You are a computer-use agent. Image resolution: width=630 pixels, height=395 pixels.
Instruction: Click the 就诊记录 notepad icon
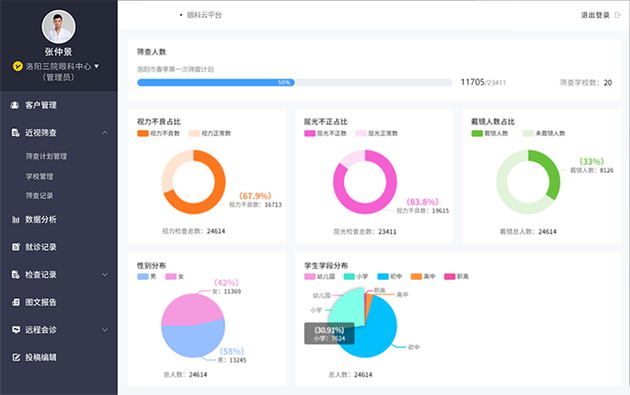pos(15,247)
